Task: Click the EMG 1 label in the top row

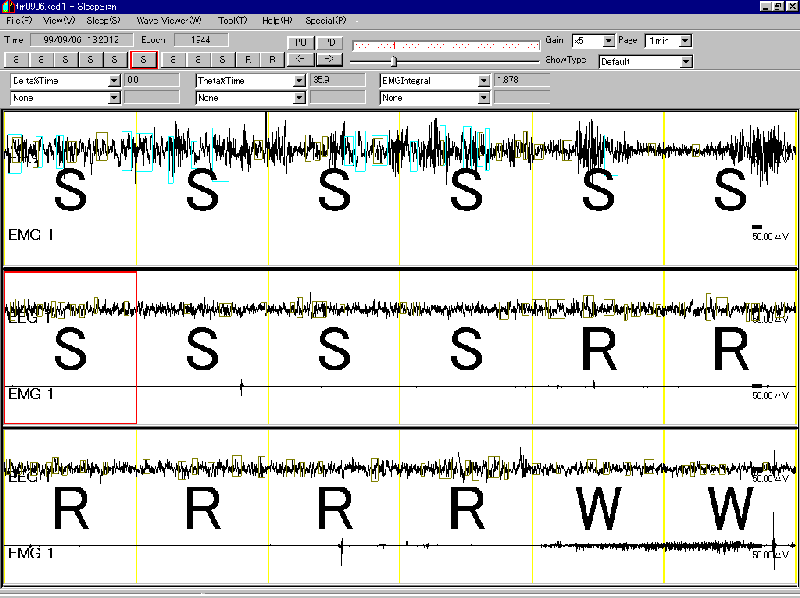Action: click(31, 235)
